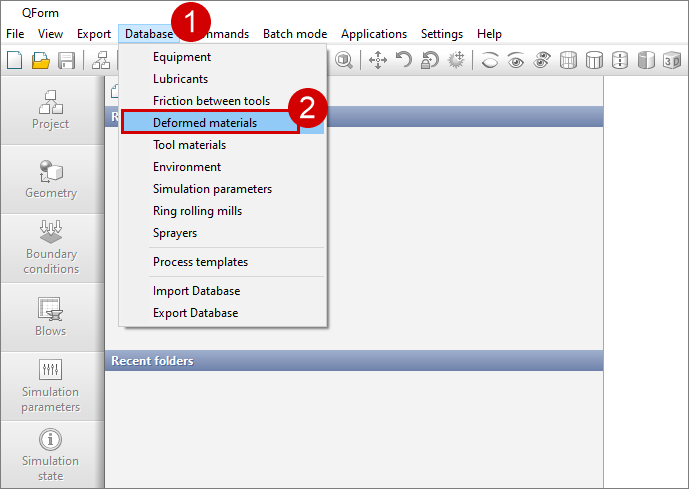This screenshot has height=489, width=689.
Task: Toggle the eye visibility icon in toolbar
Action: coord(516,60)
